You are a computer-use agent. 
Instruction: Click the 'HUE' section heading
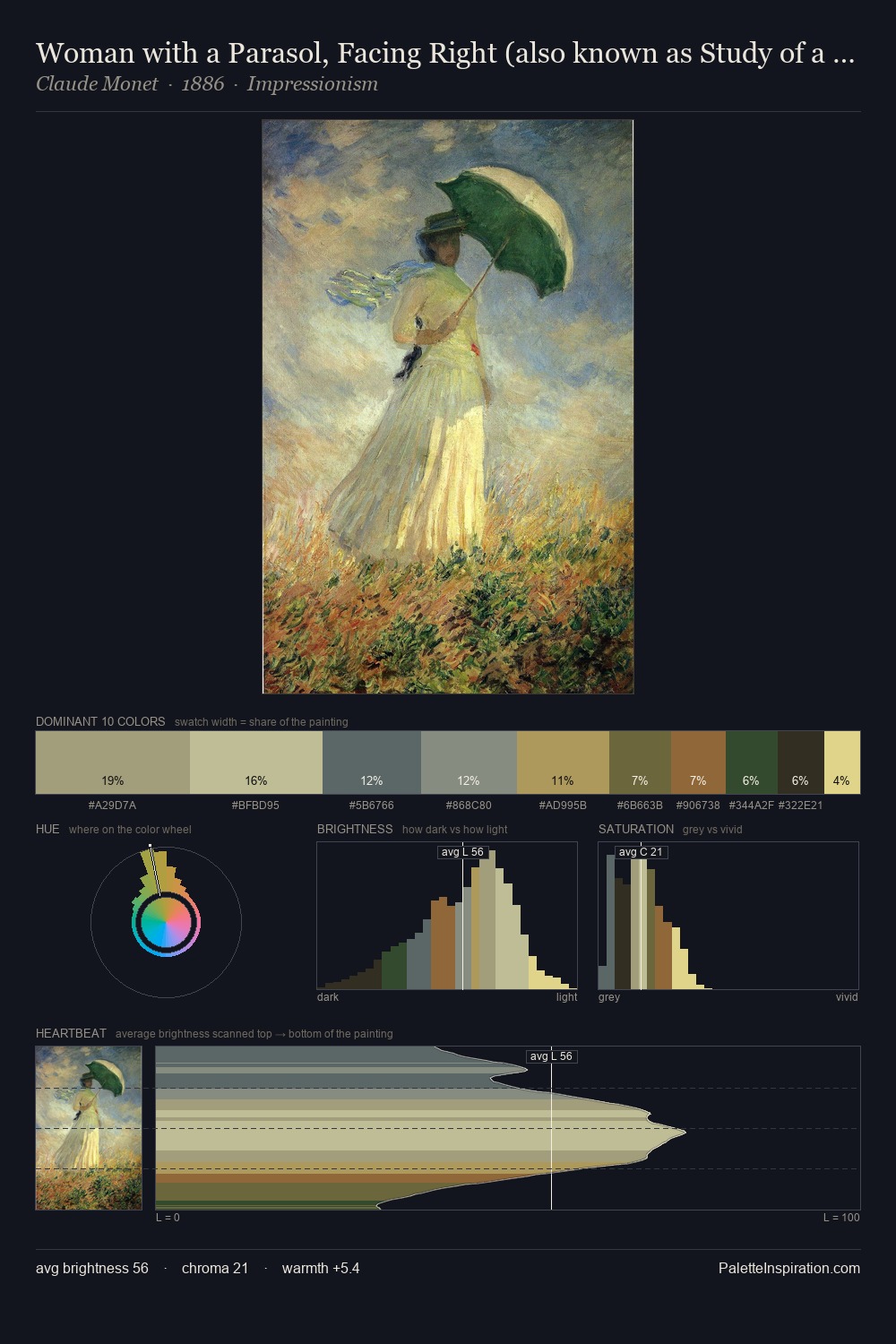tap(47, 829)
